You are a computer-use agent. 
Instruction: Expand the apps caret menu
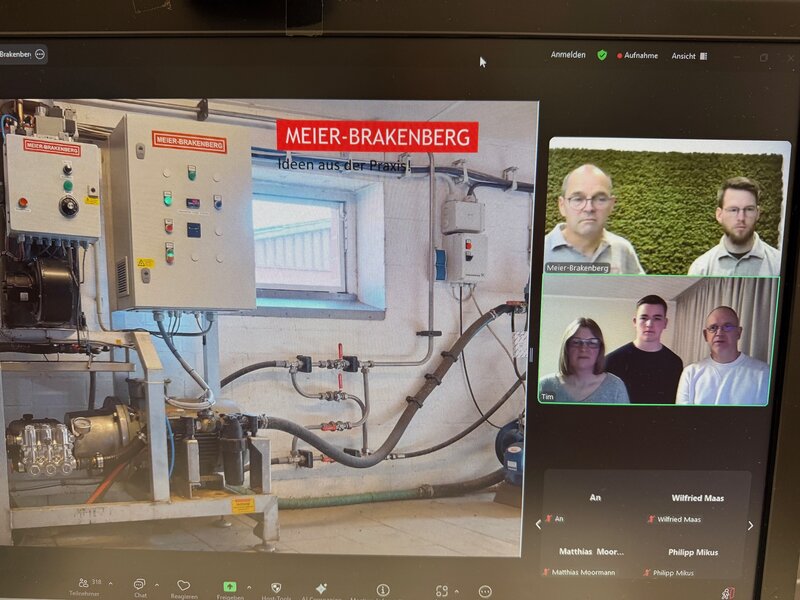(457, 591)
